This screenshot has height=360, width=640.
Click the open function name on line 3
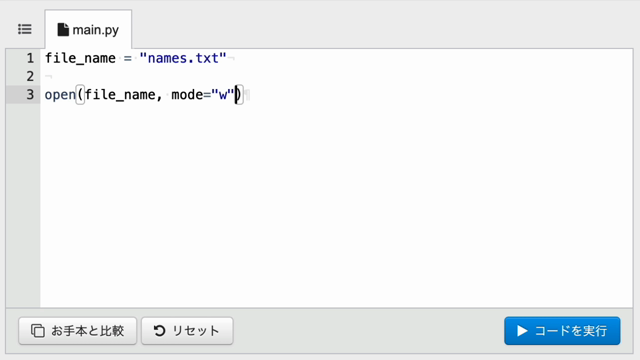pos(60,95)
